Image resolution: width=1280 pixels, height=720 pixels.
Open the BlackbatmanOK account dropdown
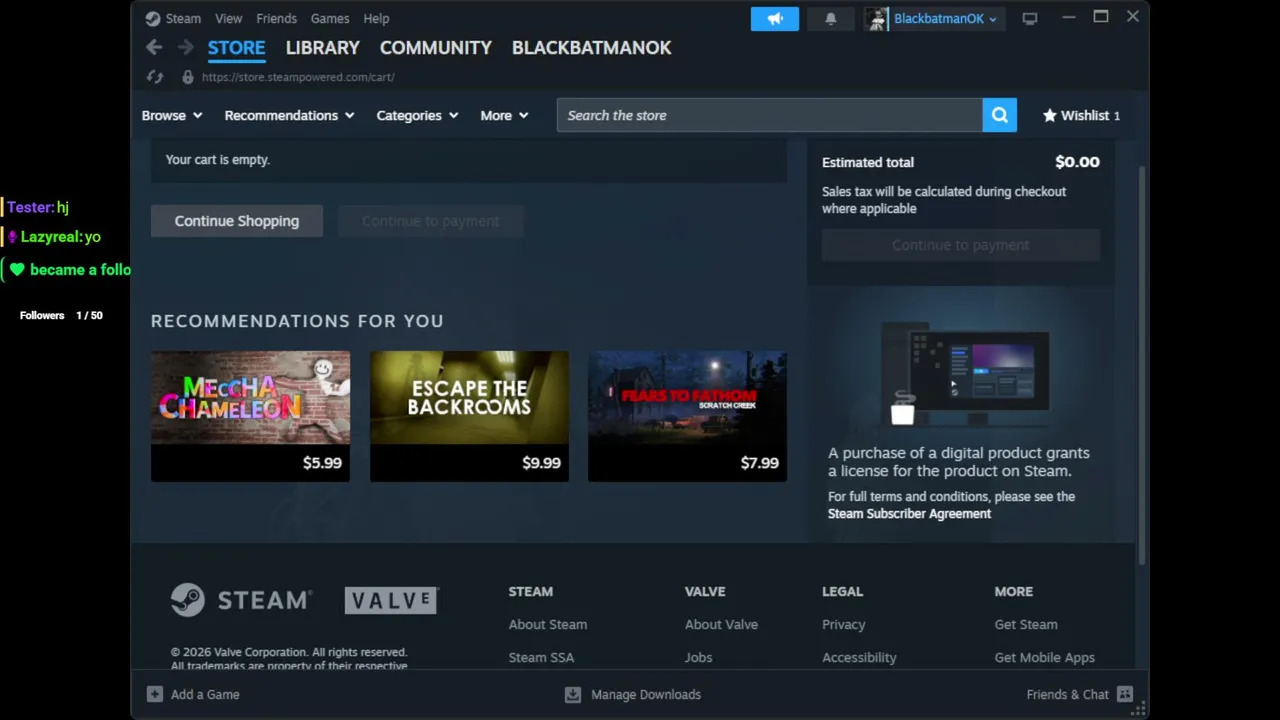pyautogui.click(x=945, y=19)
